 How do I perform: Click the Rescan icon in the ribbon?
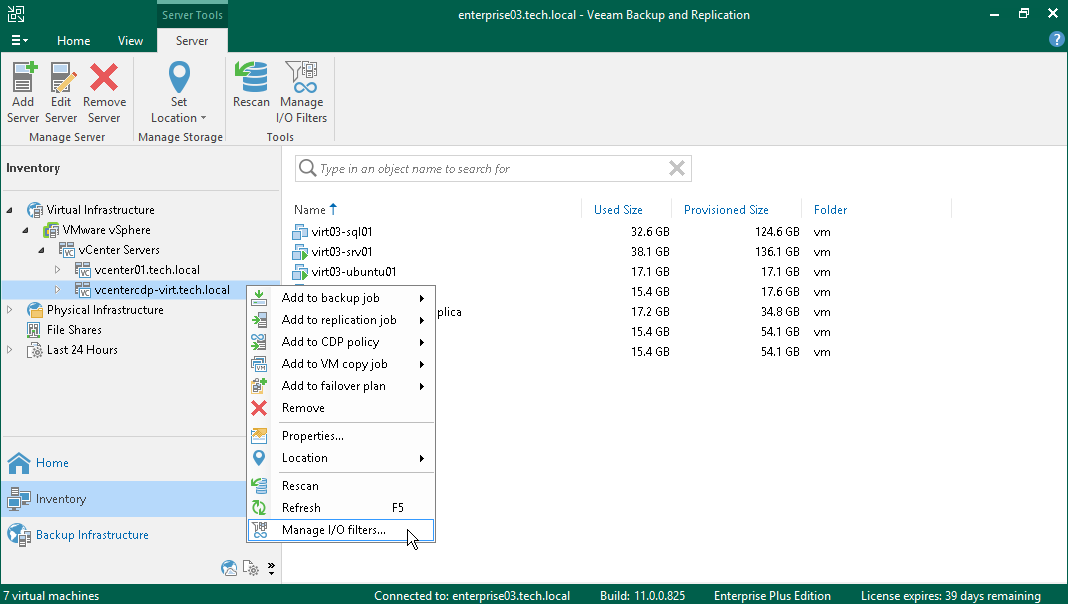251,85
